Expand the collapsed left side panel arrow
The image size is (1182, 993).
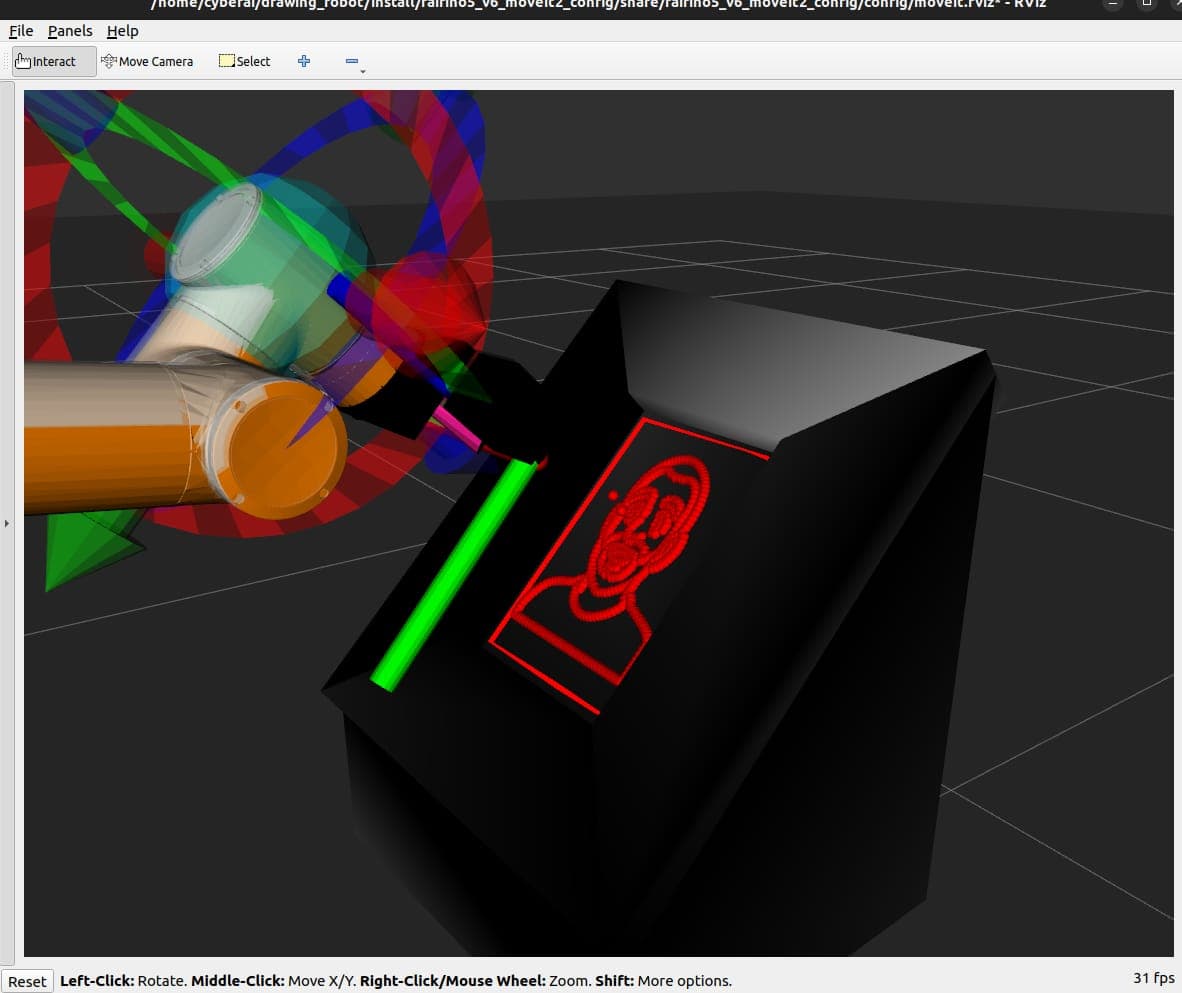(7, 523)
